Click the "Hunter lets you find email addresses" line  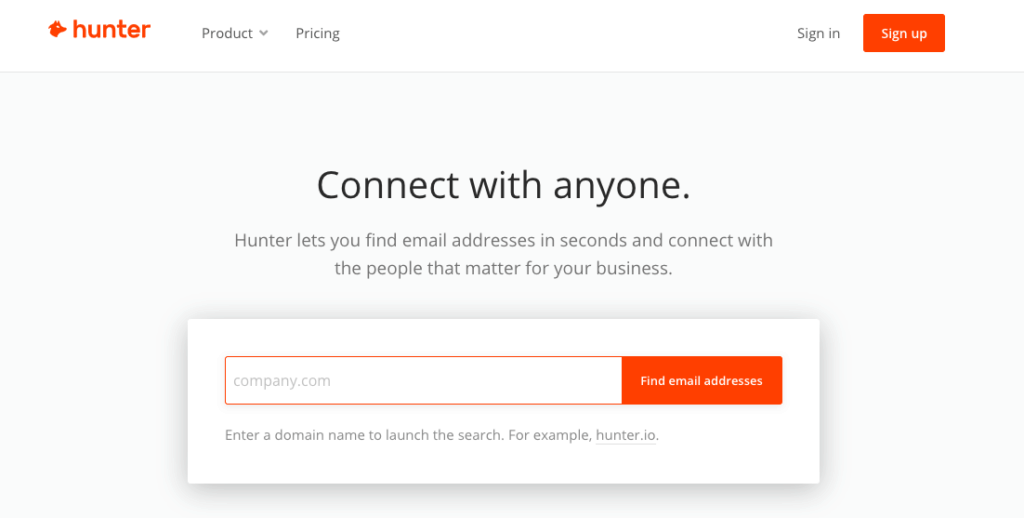503,240
